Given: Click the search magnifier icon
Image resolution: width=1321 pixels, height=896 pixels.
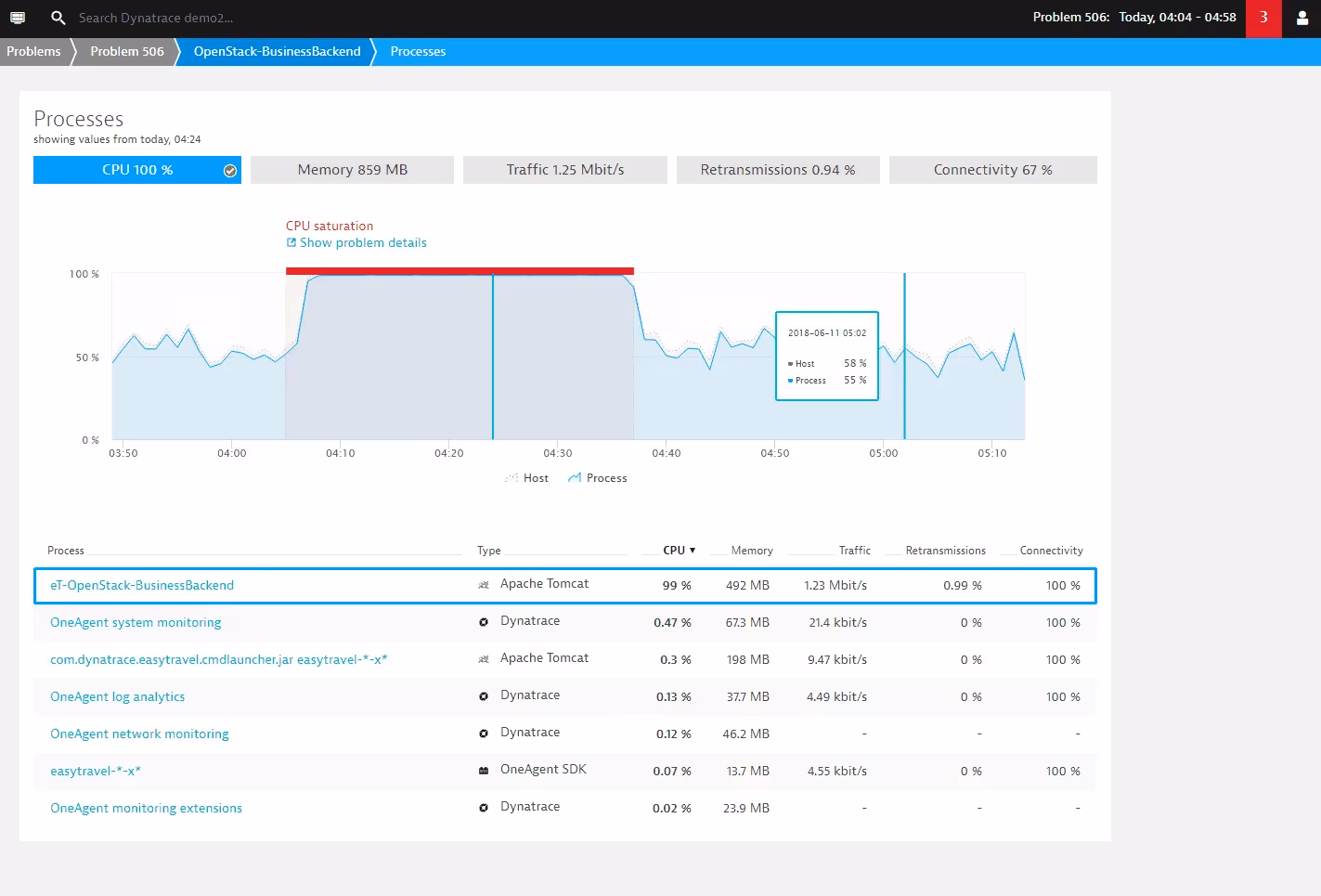Looking at the screenshot, I should point(58,18).
